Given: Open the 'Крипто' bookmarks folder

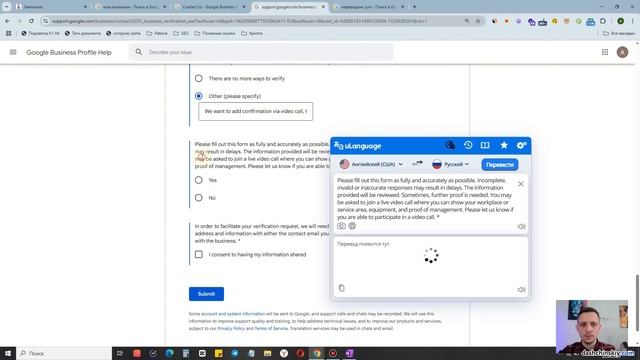Looking at the screenshot, I should click(x=252, y=33).
